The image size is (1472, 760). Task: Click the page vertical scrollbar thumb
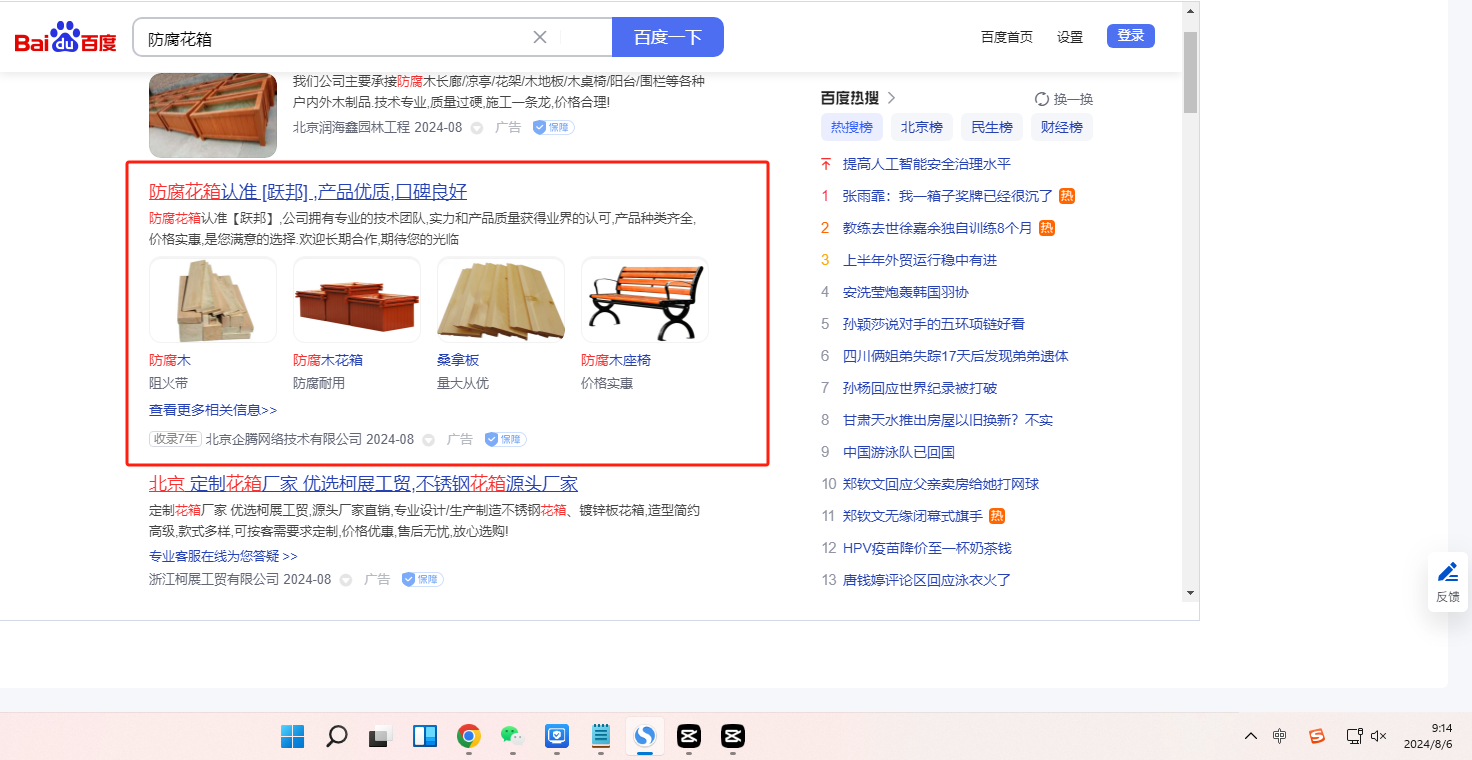tap(1190, 72)
